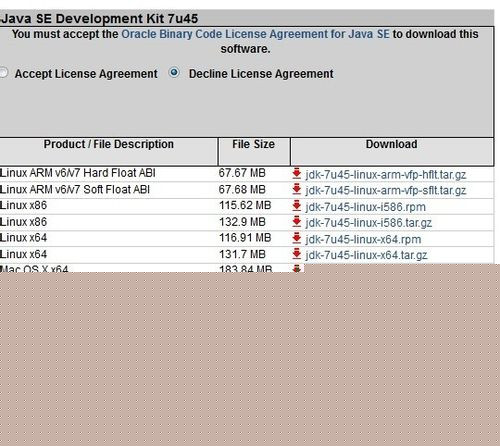This screenshot has height=446, width=500.
Task: Download jdk-7u45-linux-x64.rpm
Action: (x=363, y=239)
